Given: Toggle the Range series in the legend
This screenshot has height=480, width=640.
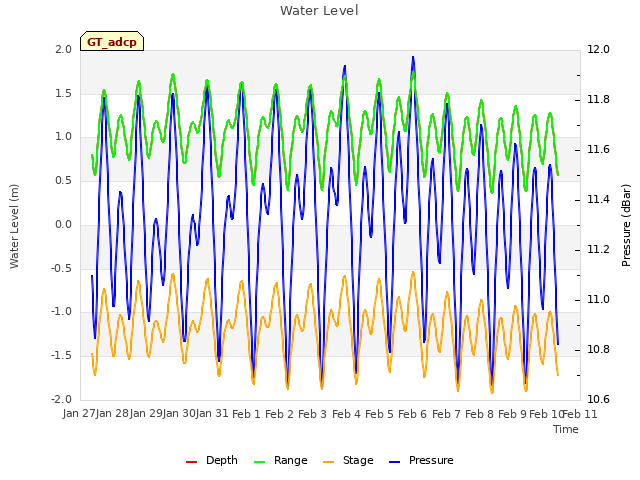Looking at the screenshot, I should [280, 460].
